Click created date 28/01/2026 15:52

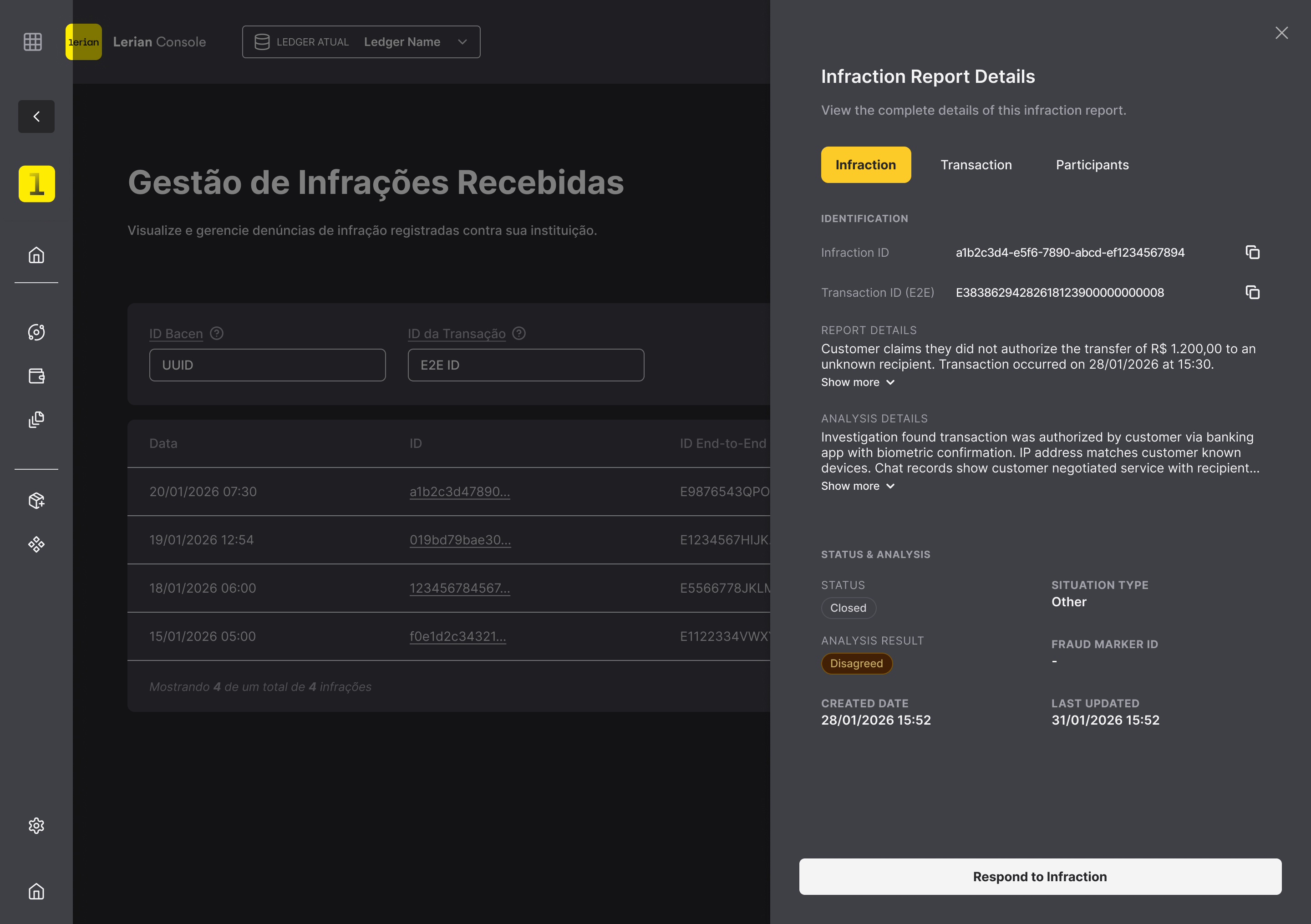pos(876,720)
